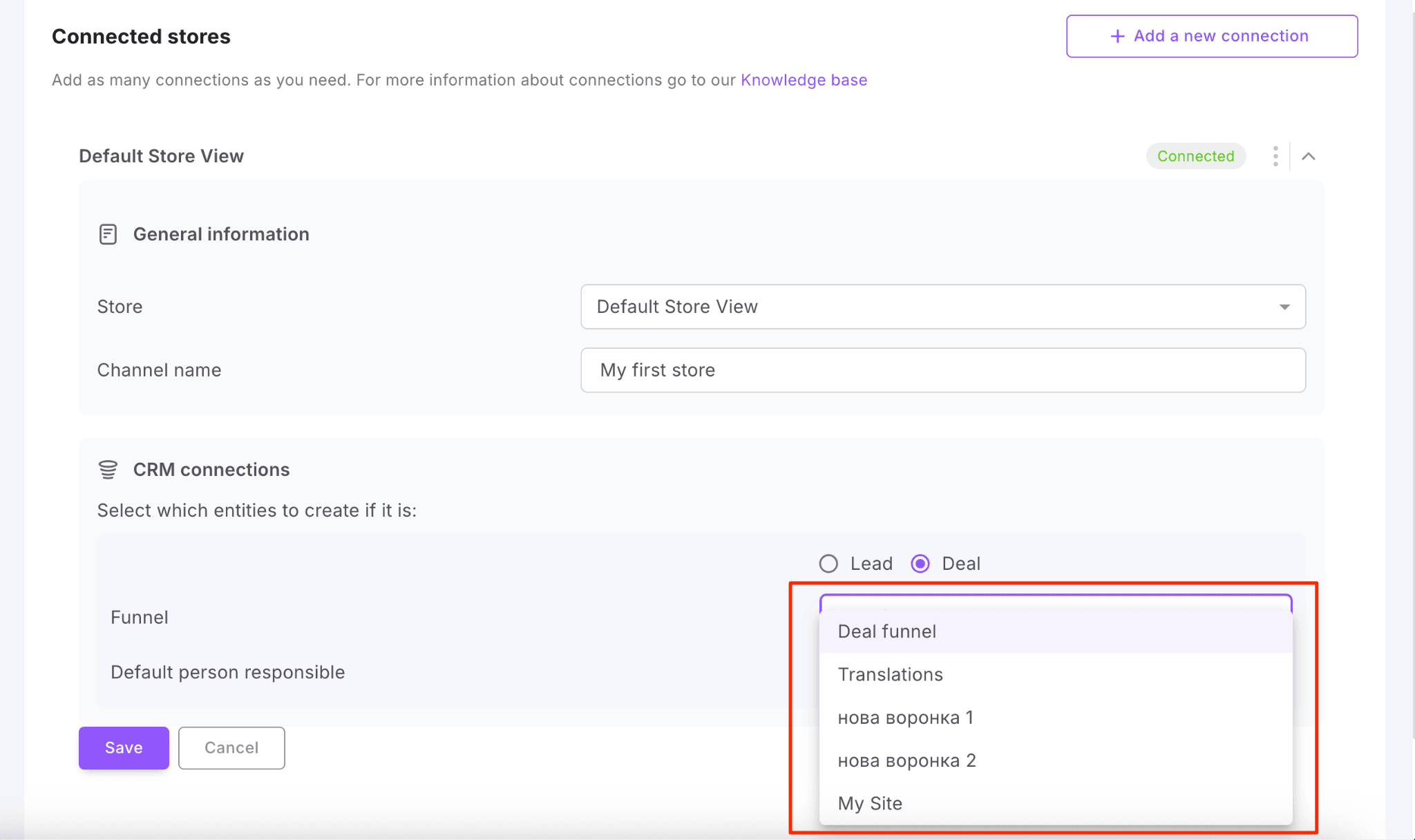The height and width of the screenshot is (840, 1415).
Task: Select нова воронка 1 option
Action: coord(905,718)
